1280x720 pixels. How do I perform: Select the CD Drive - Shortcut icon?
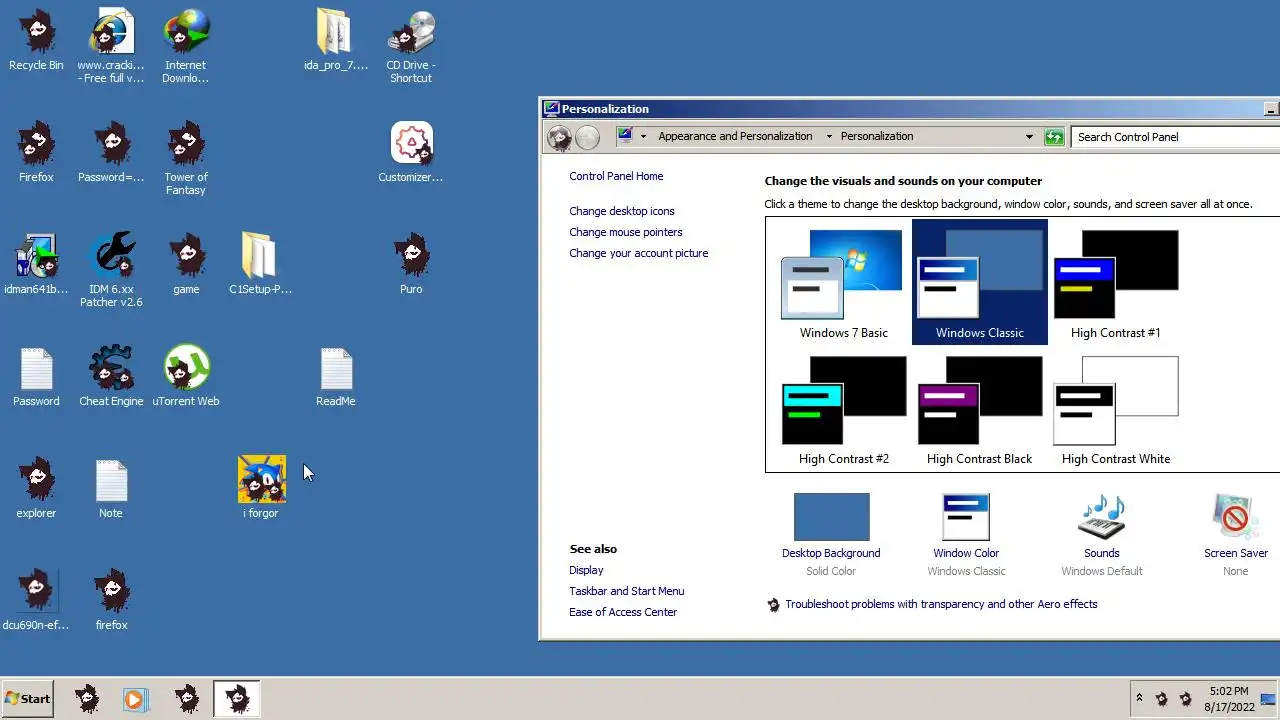[411, 46]
